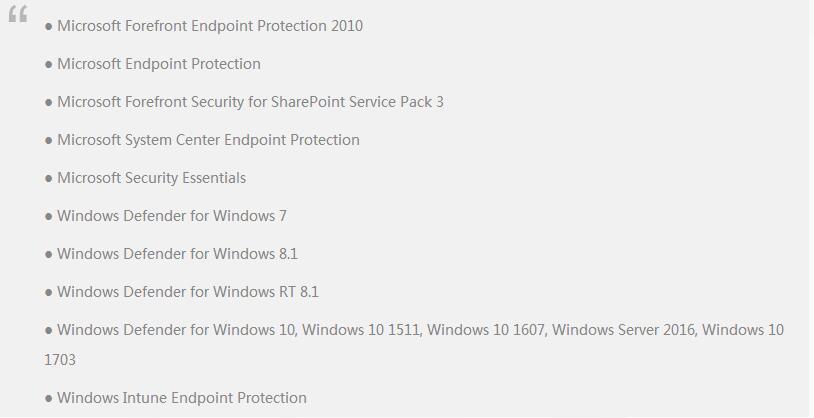Click the opening quotation mark icon
The width and height of the screenshot is (814, 418).
click(18, 14)
